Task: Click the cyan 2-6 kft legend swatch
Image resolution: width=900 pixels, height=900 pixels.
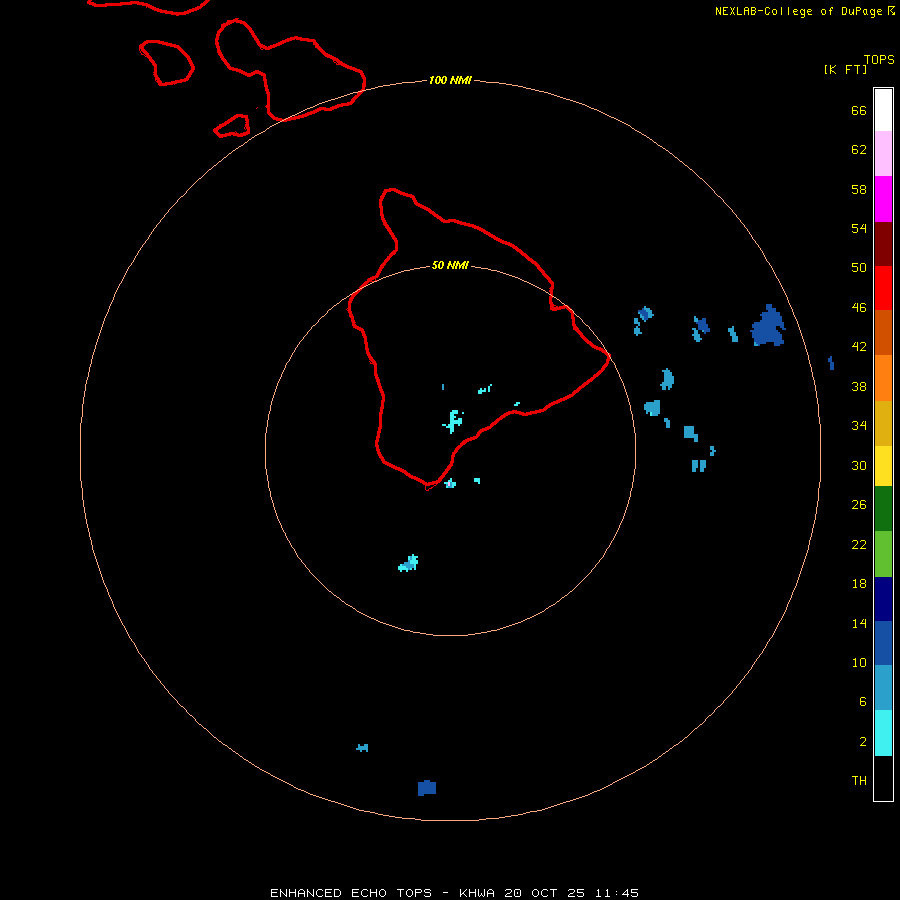Action: click(x=883, y=733)
